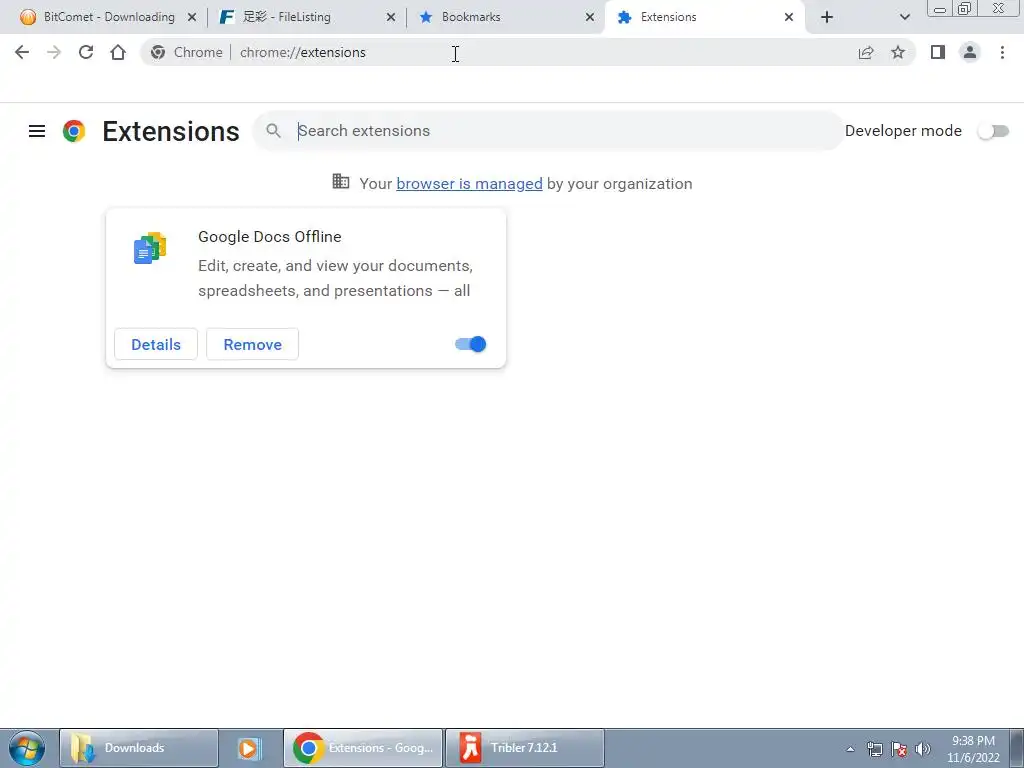Click the Google Docs Offline icon
Image resolution: width=1024 pixels, height=768 pixels.
click(150, 248)
